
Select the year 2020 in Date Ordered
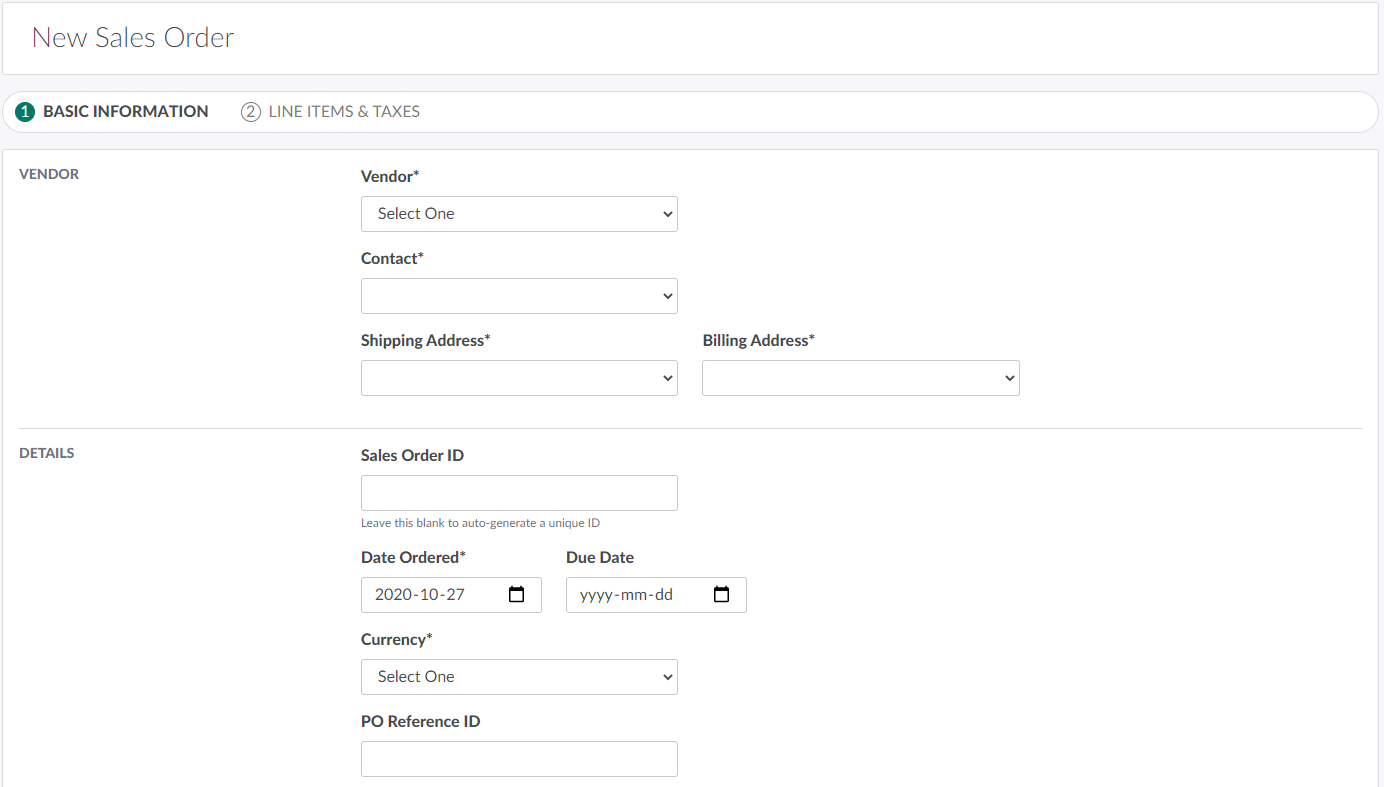tap(392, 595)
